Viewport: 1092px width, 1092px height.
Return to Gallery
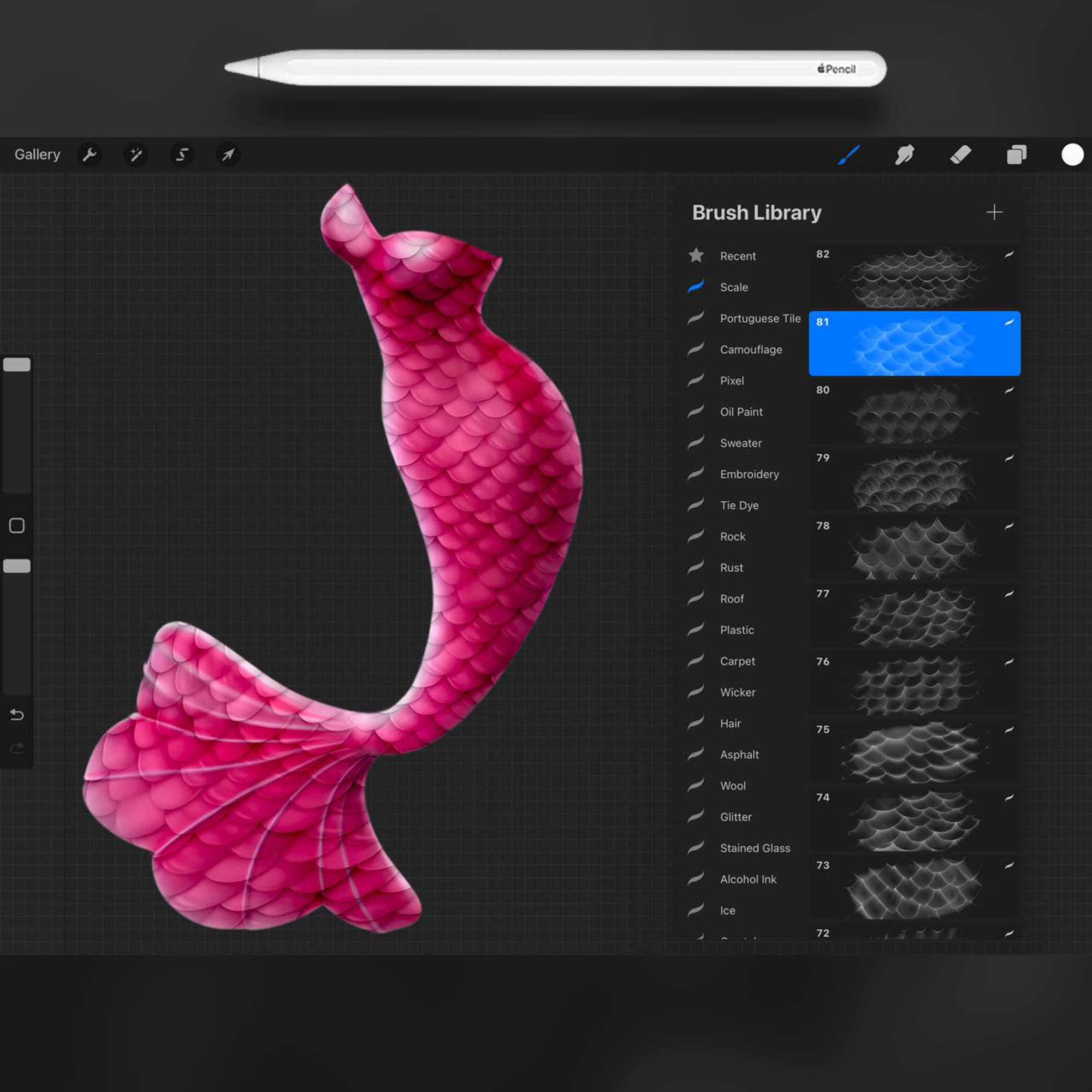click(37, 155)
